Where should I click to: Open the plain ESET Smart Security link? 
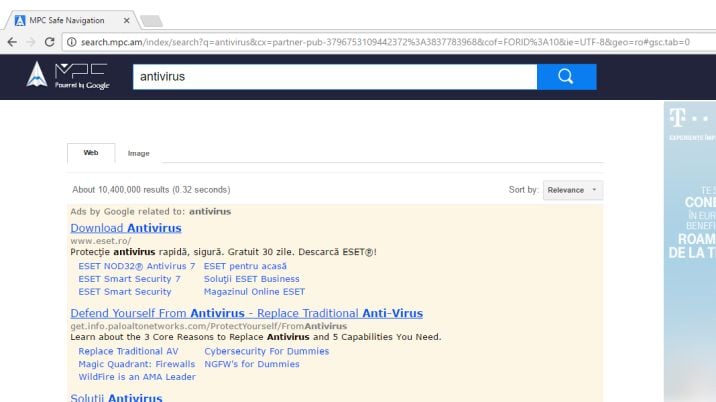125,291
